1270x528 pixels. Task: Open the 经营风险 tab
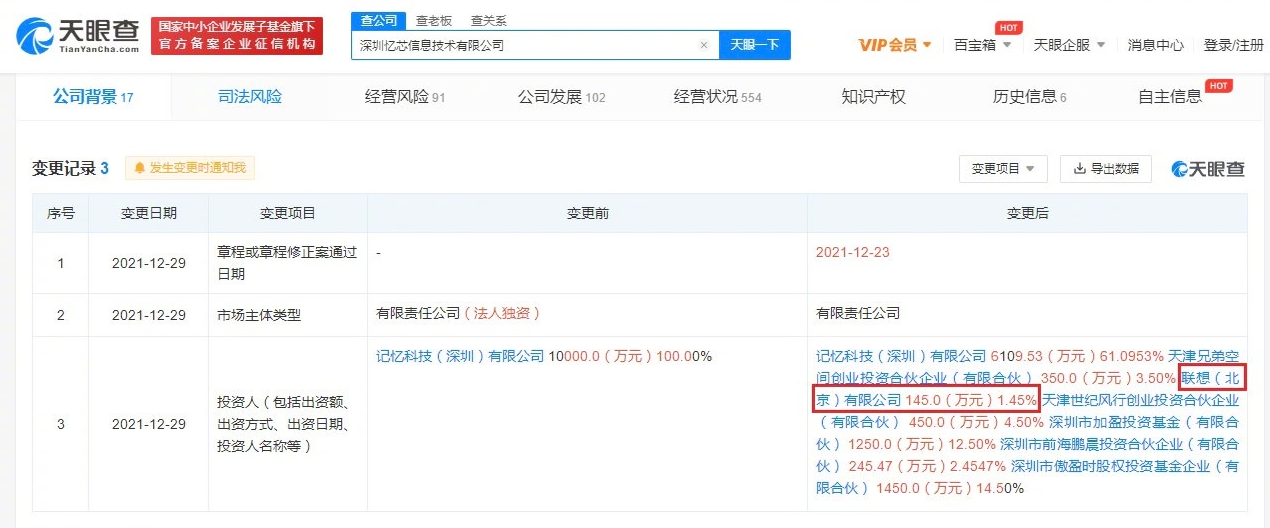(x=405, y=97)
